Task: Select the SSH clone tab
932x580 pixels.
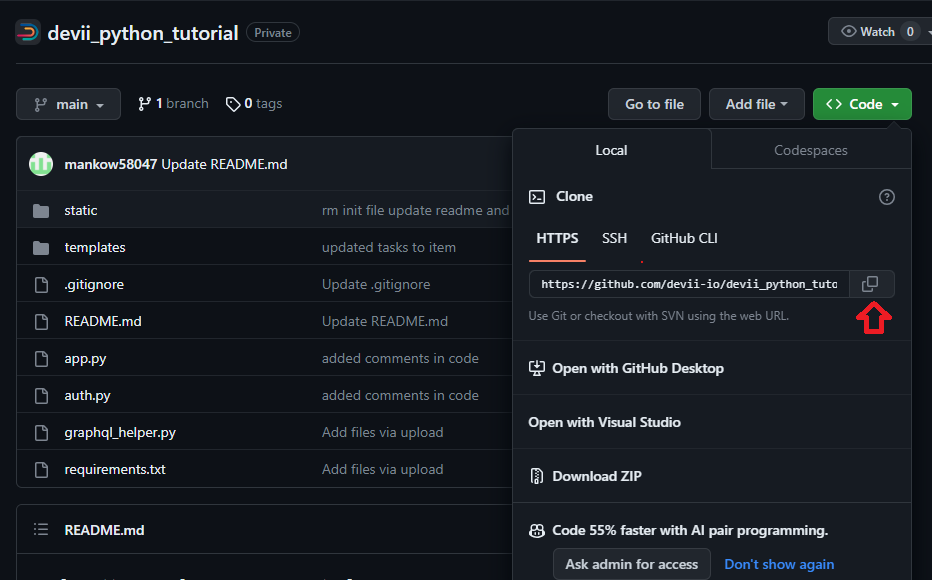Action: [614, 238]
